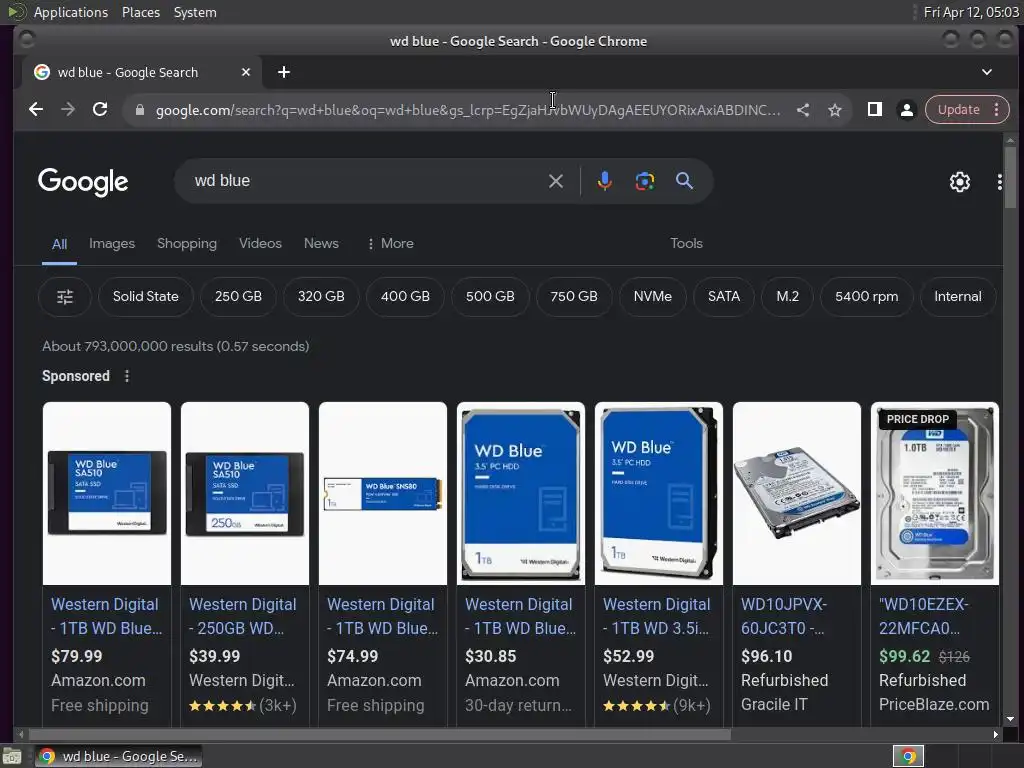Open the Google apps dots menu
Image resolution: width=1024 pixels, height=768 pixels.
pos(999,182)
